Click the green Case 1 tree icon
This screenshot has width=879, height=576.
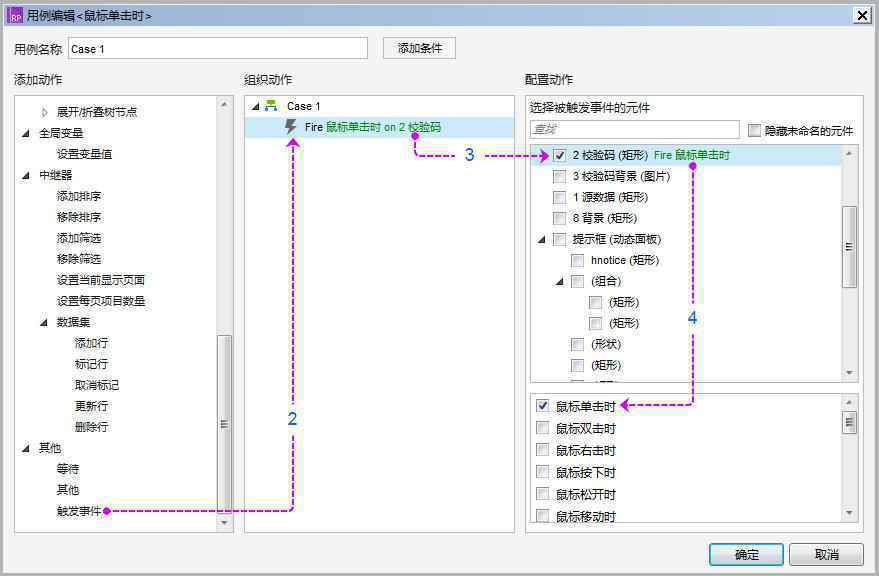tap(271, 106)
